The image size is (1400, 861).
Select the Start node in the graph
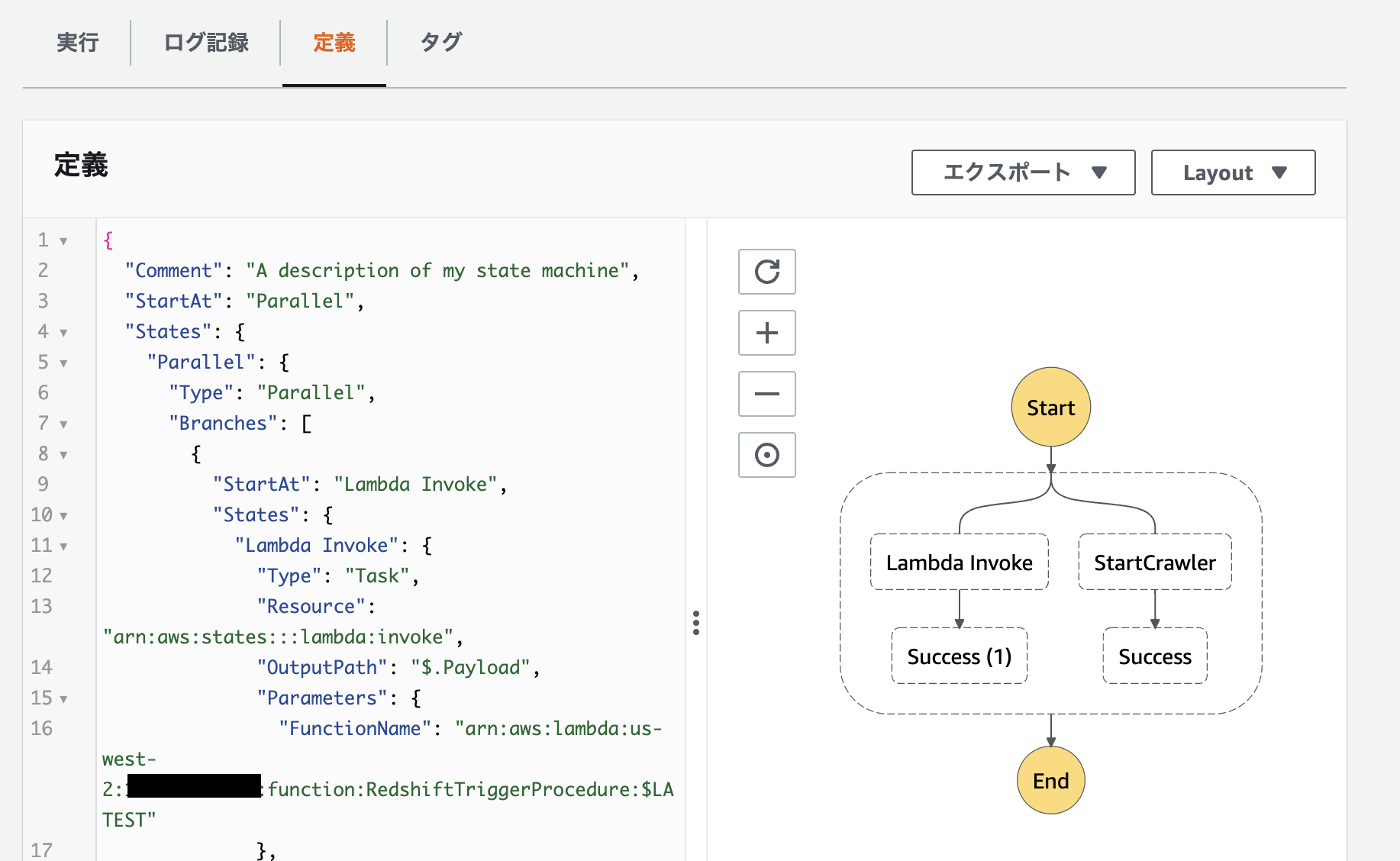click(x=1050, y=407)
